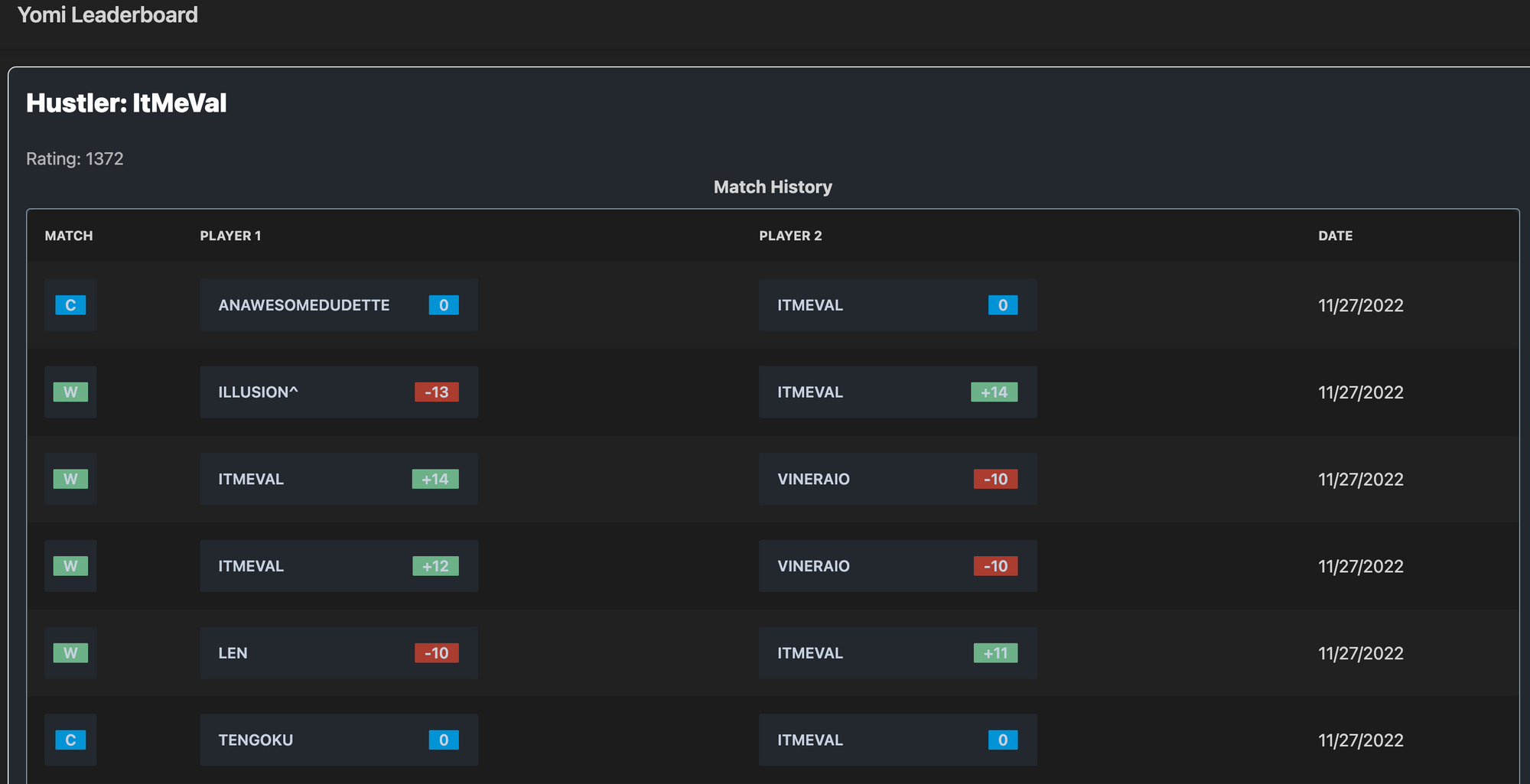The width and height of the screenshot is (1530, 784).
Task: Click the blue C badge in ANAWESOMEDUDETTE's row
Action: [70, 305]
